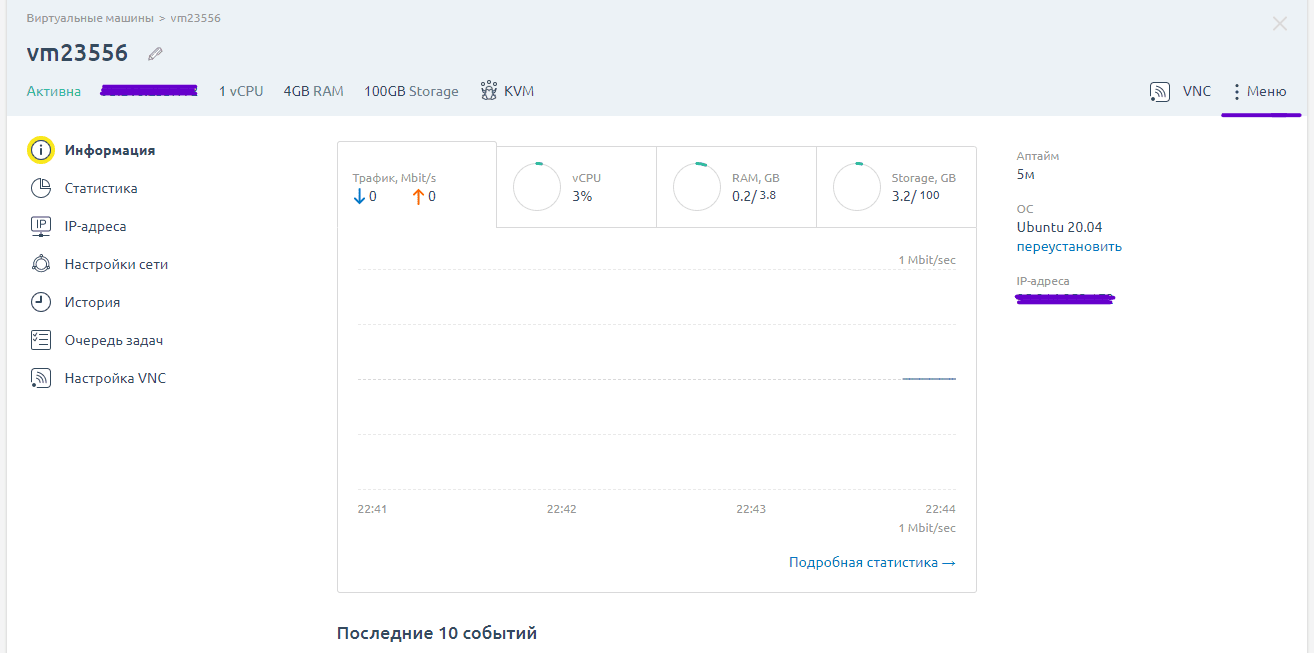Click the Очередь задач checklist icon
1314x653 pixels.
click(x=40, y=340)
